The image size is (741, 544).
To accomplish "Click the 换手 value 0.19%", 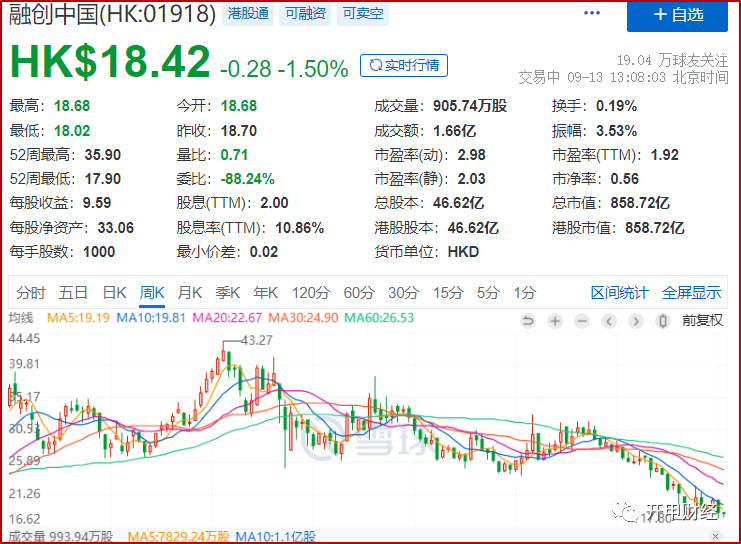I will pos(616,106).
